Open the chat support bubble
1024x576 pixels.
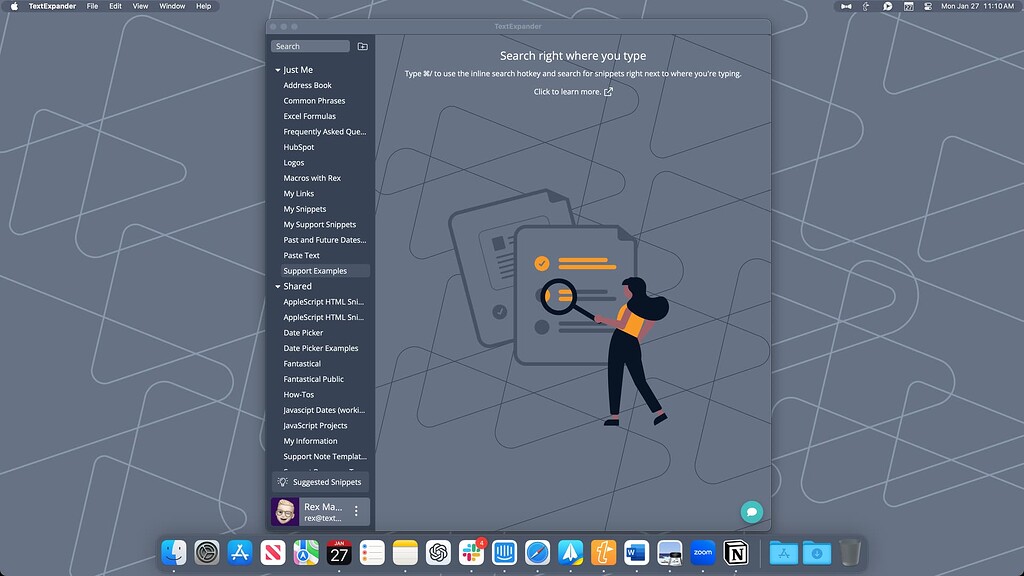point(751,511)
